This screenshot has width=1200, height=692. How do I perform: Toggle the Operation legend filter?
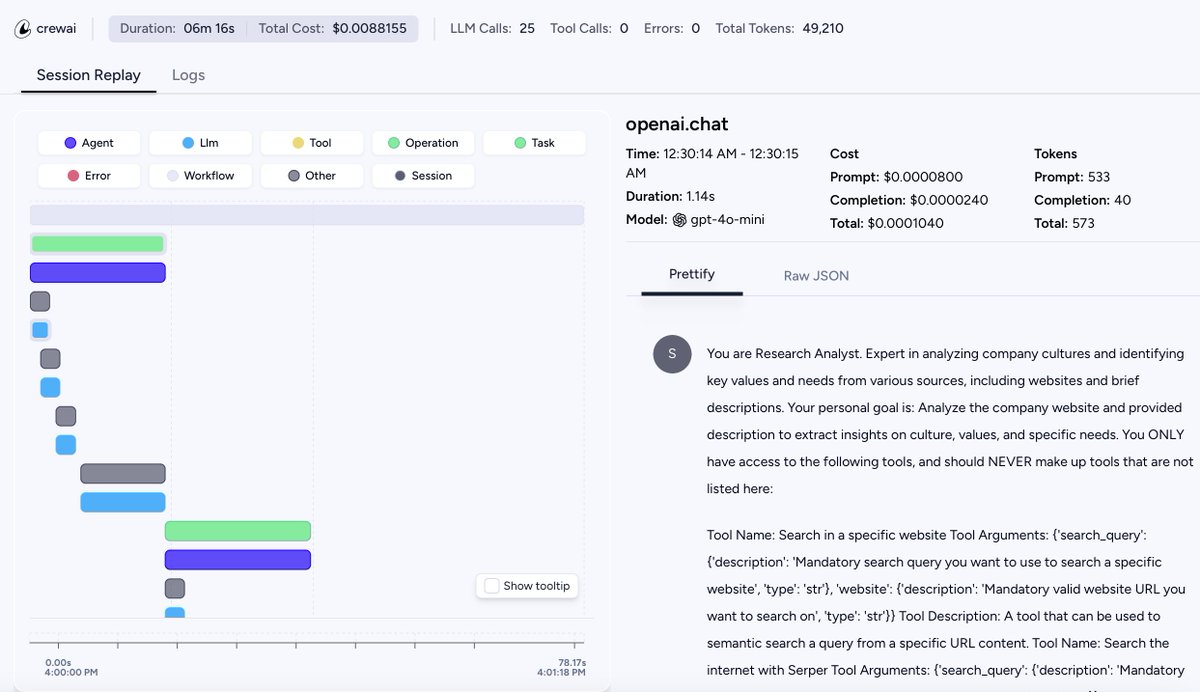423,143
